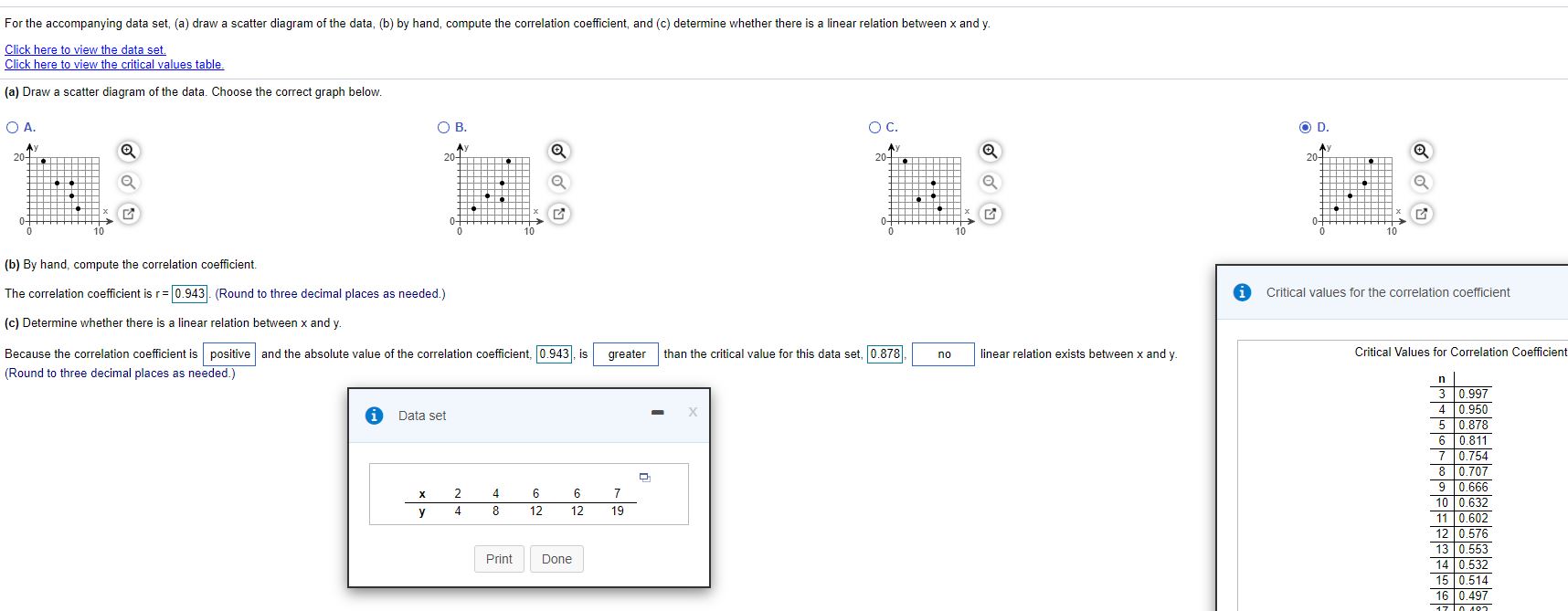This screenshot has width=1568, height=611.
Task: Zoom in on graph C
Action: (x=990, y=151)
